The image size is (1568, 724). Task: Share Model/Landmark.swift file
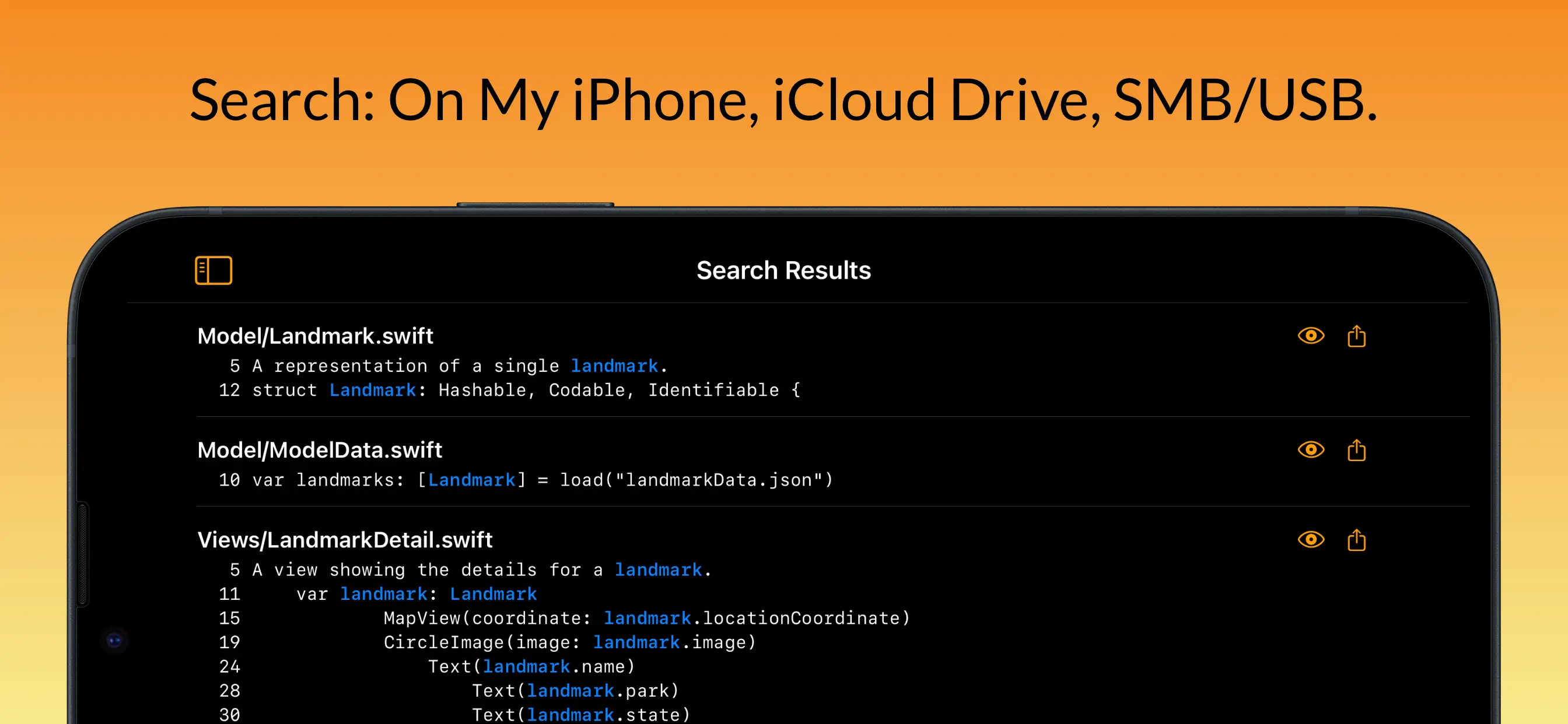tap(1356, 336)
